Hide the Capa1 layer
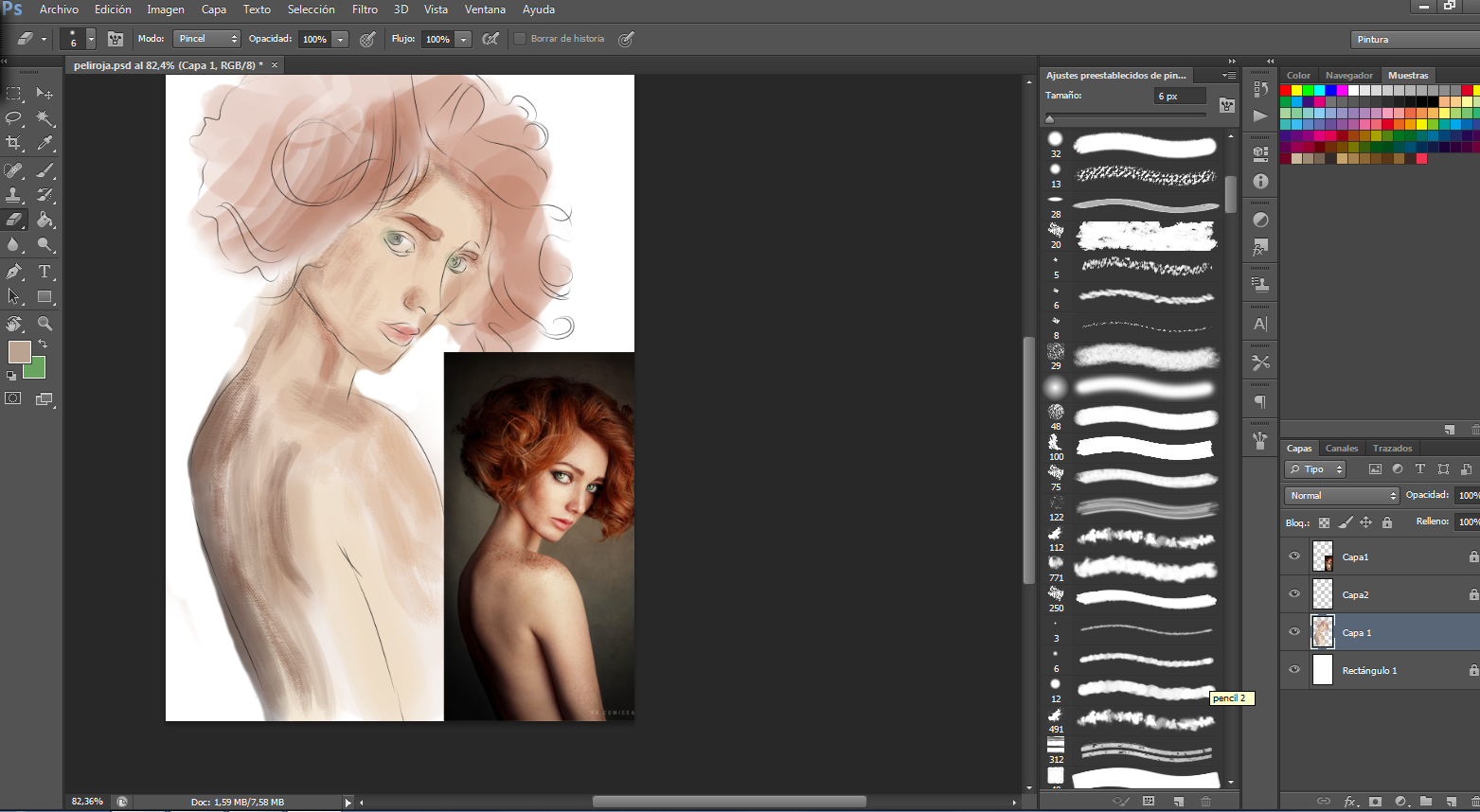1480x812 pixels. point(1294,556)
